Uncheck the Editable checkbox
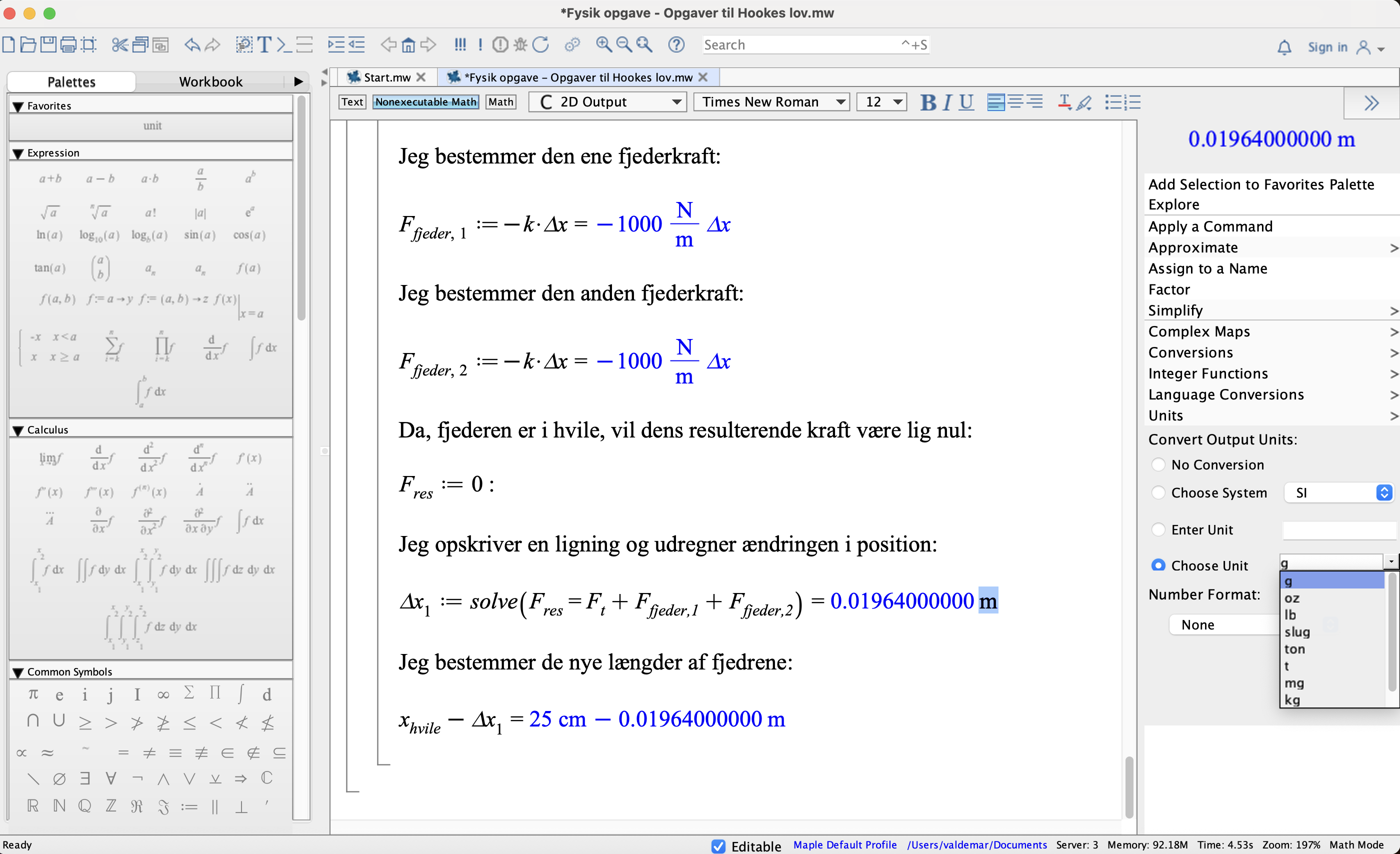 coord(718,846)
